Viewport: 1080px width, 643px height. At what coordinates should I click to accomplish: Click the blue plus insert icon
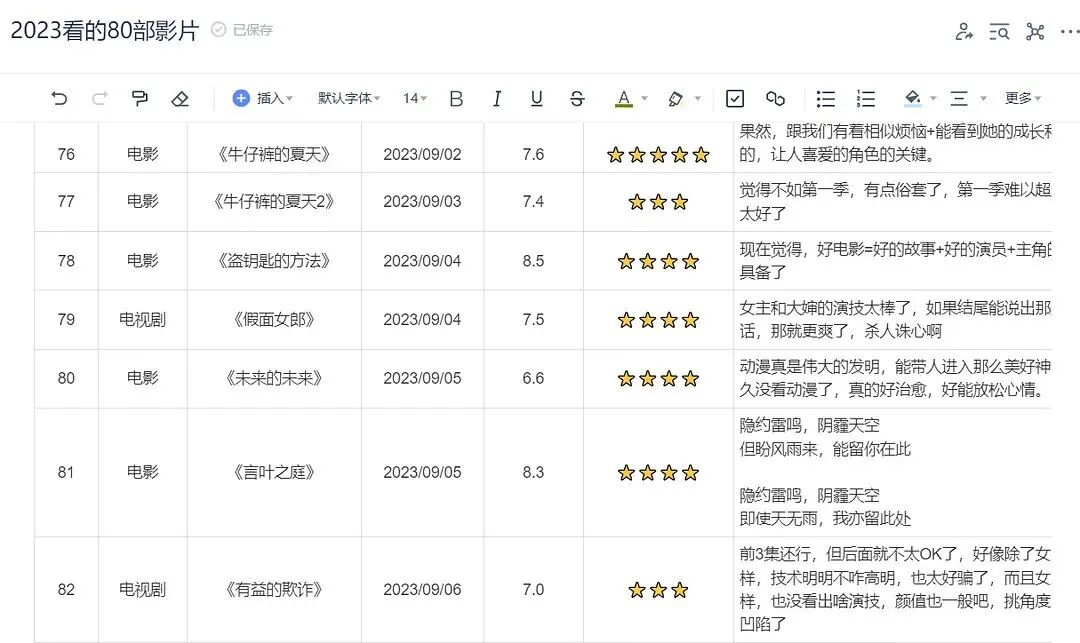pyautogui.click(x=241, y=98)
